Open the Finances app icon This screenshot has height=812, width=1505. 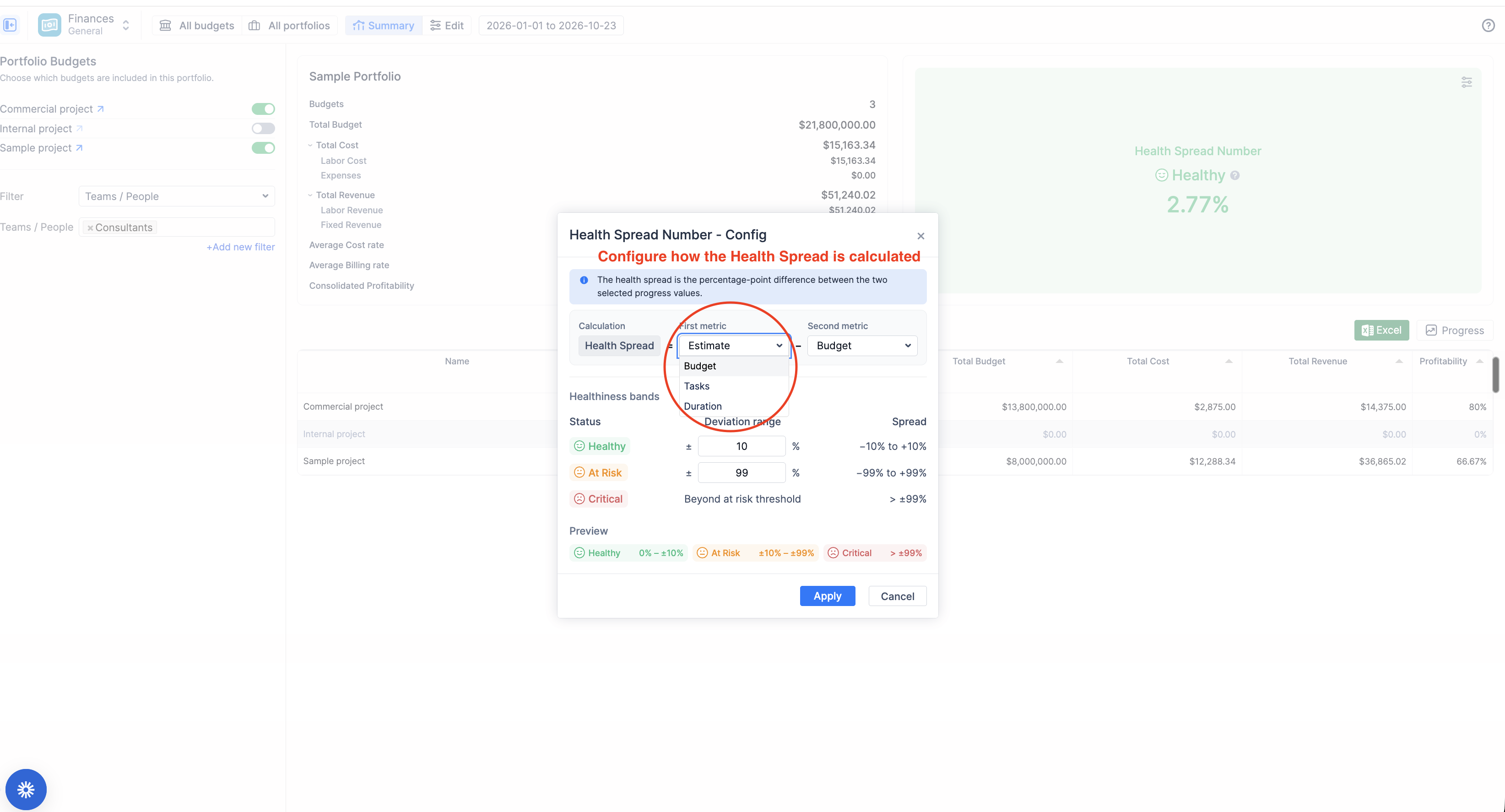click(49, 25)
